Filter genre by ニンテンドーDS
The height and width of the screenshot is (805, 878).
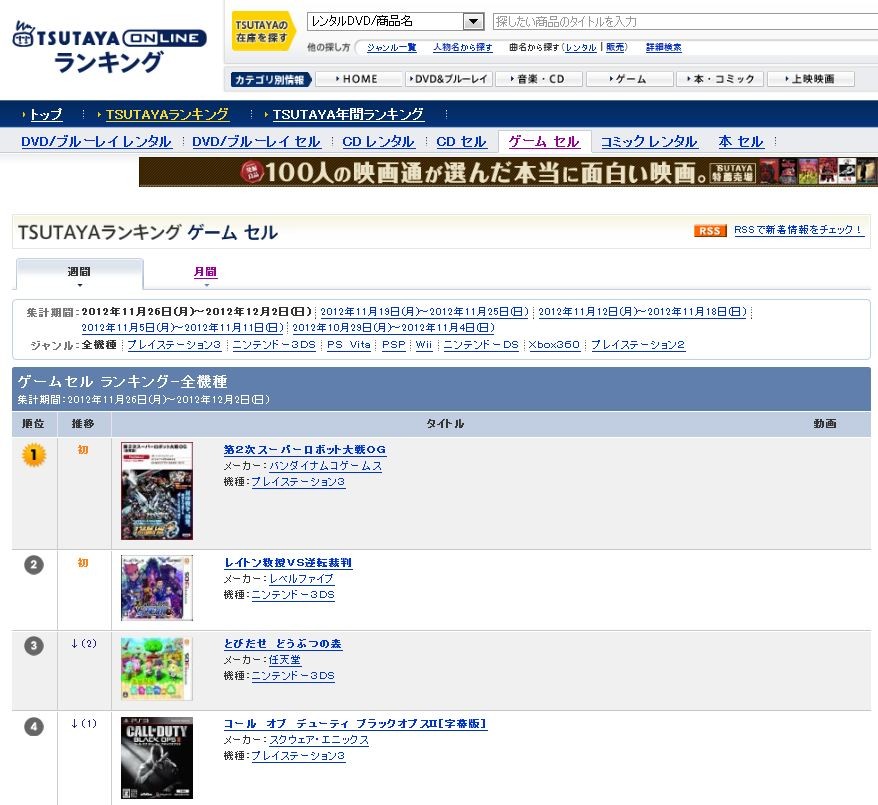pyautogui.click(x=482, y=345)
